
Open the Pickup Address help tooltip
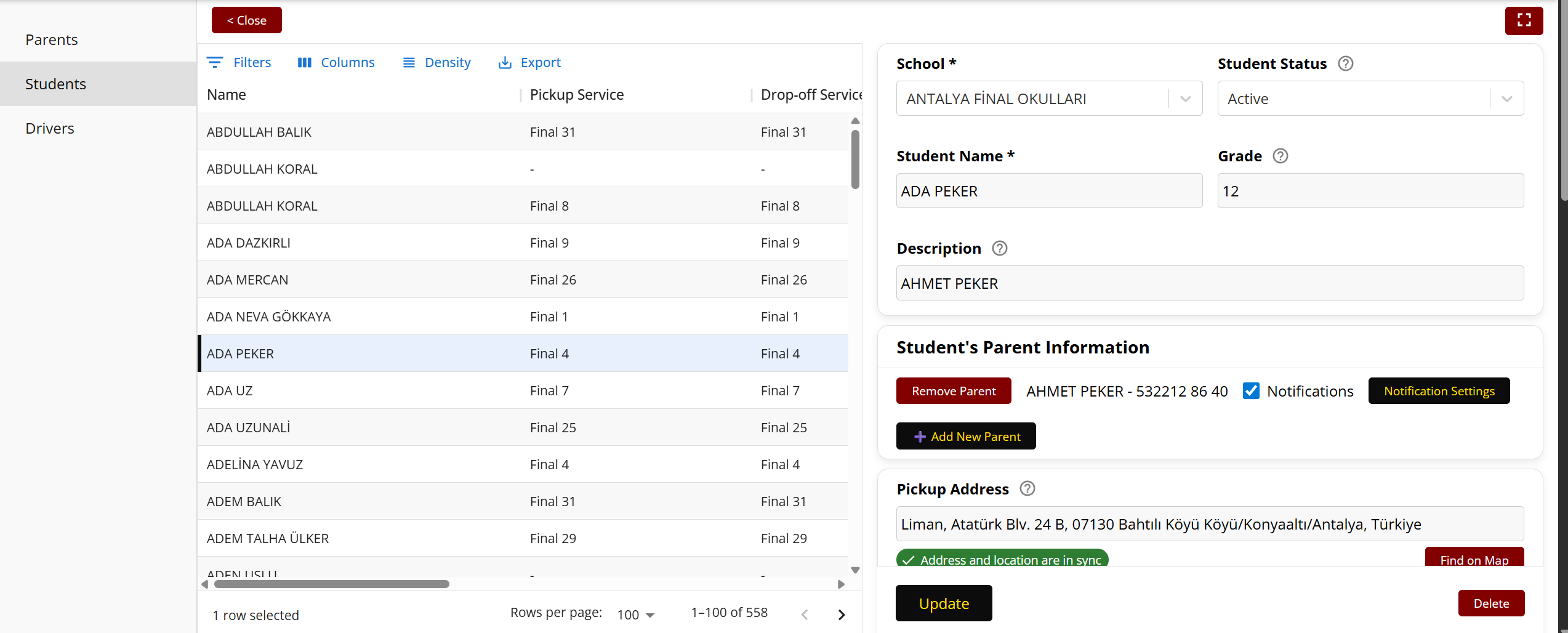point(1027,488)
